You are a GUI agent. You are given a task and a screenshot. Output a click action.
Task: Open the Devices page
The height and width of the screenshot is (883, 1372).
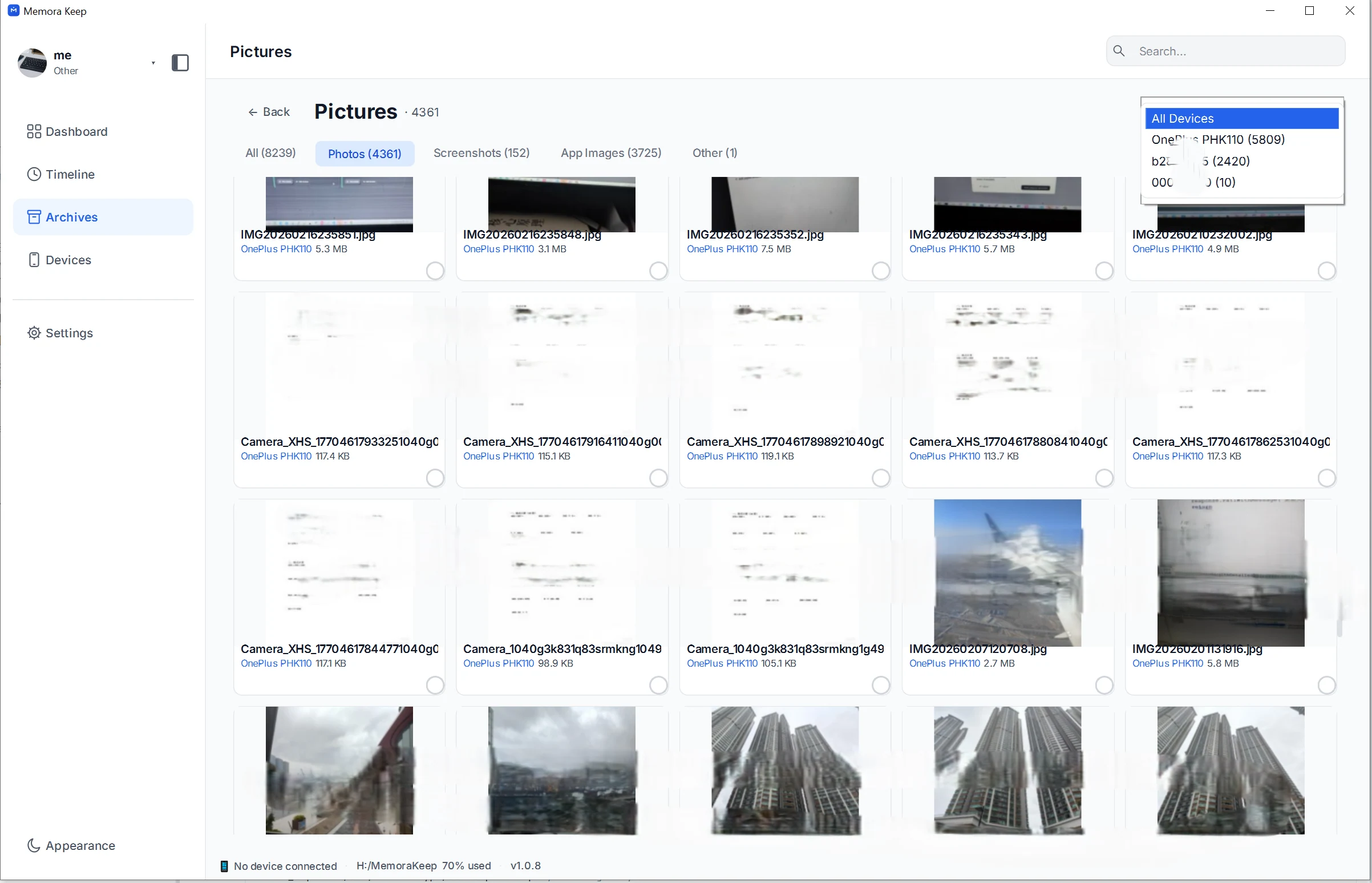point(103,260)
